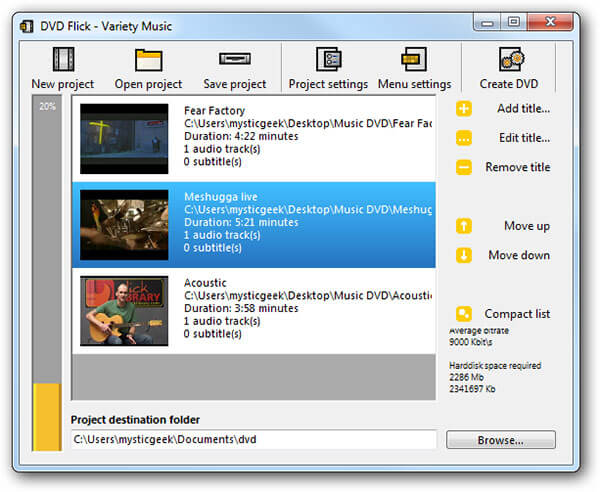Image resolution: width=600 pixels, height=492 pixels.
Task: Click the Open project folder icon
Action: (148, 60)
